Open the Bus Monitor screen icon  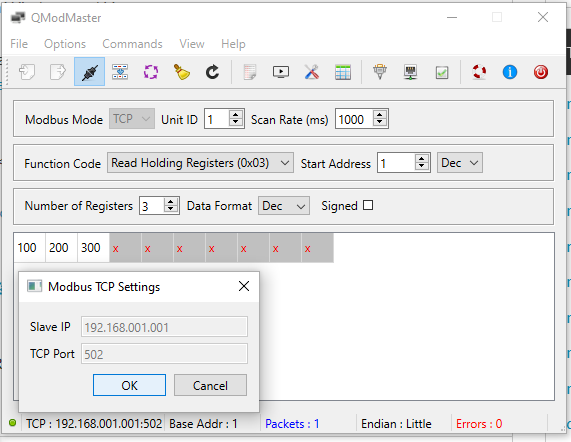coord(281,72)
